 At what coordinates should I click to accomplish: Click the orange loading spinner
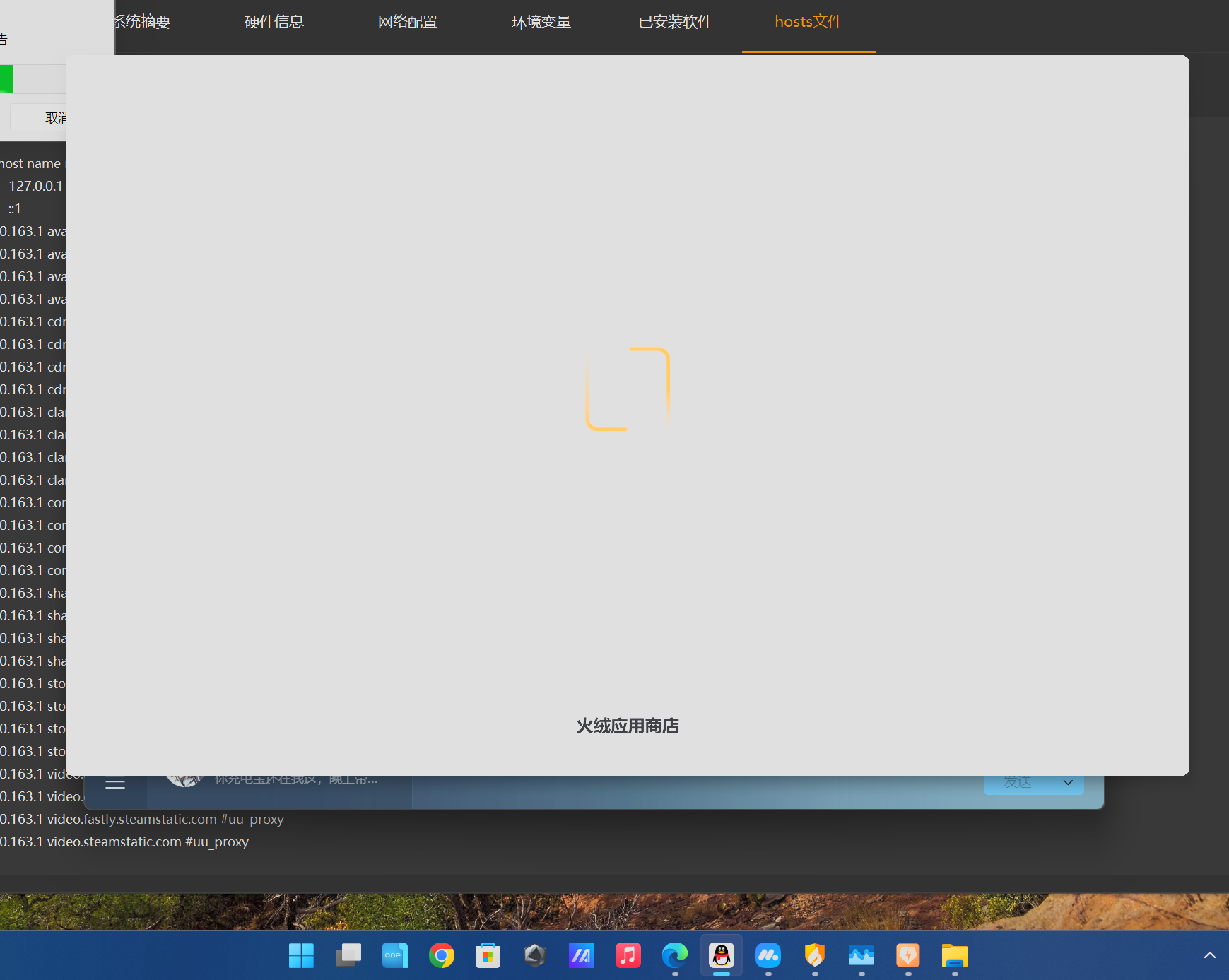click(628, 389)
